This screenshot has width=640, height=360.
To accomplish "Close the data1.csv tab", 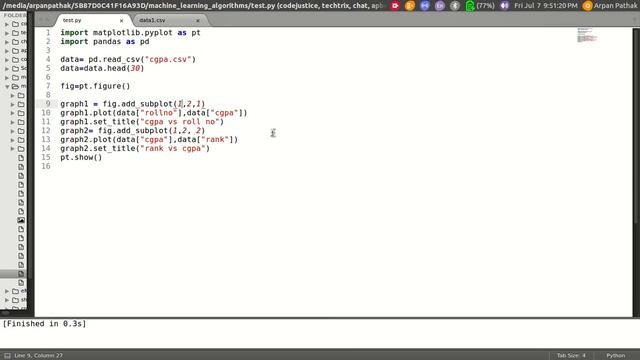I will tap(198, 20).
